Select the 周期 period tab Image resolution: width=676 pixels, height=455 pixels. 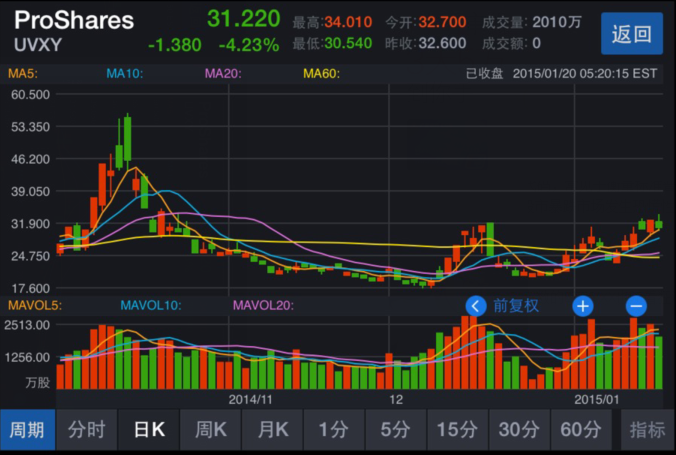click(28, 430)
